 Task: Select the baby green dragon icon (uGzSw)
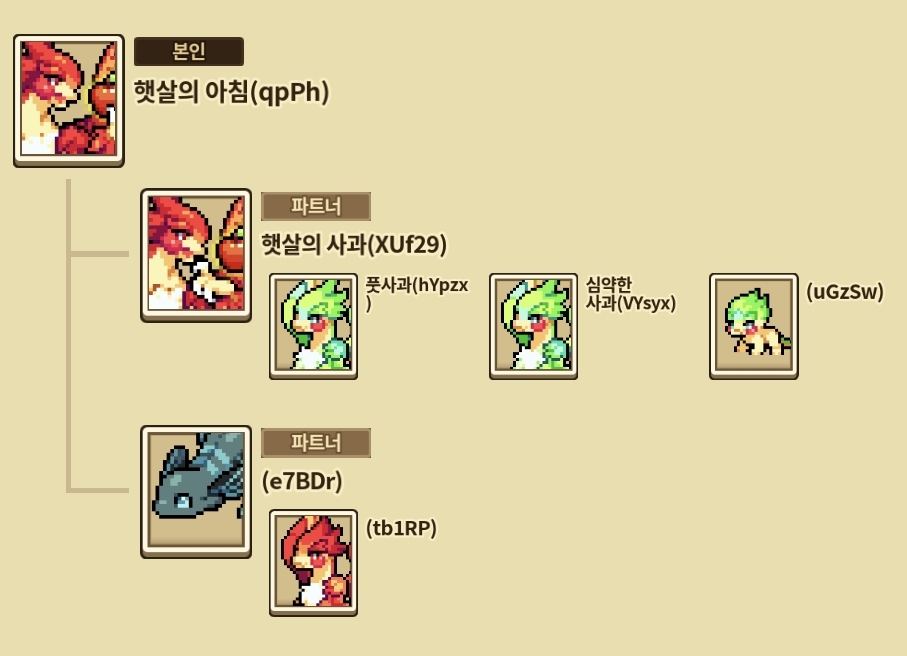click(x=754, y=326)
